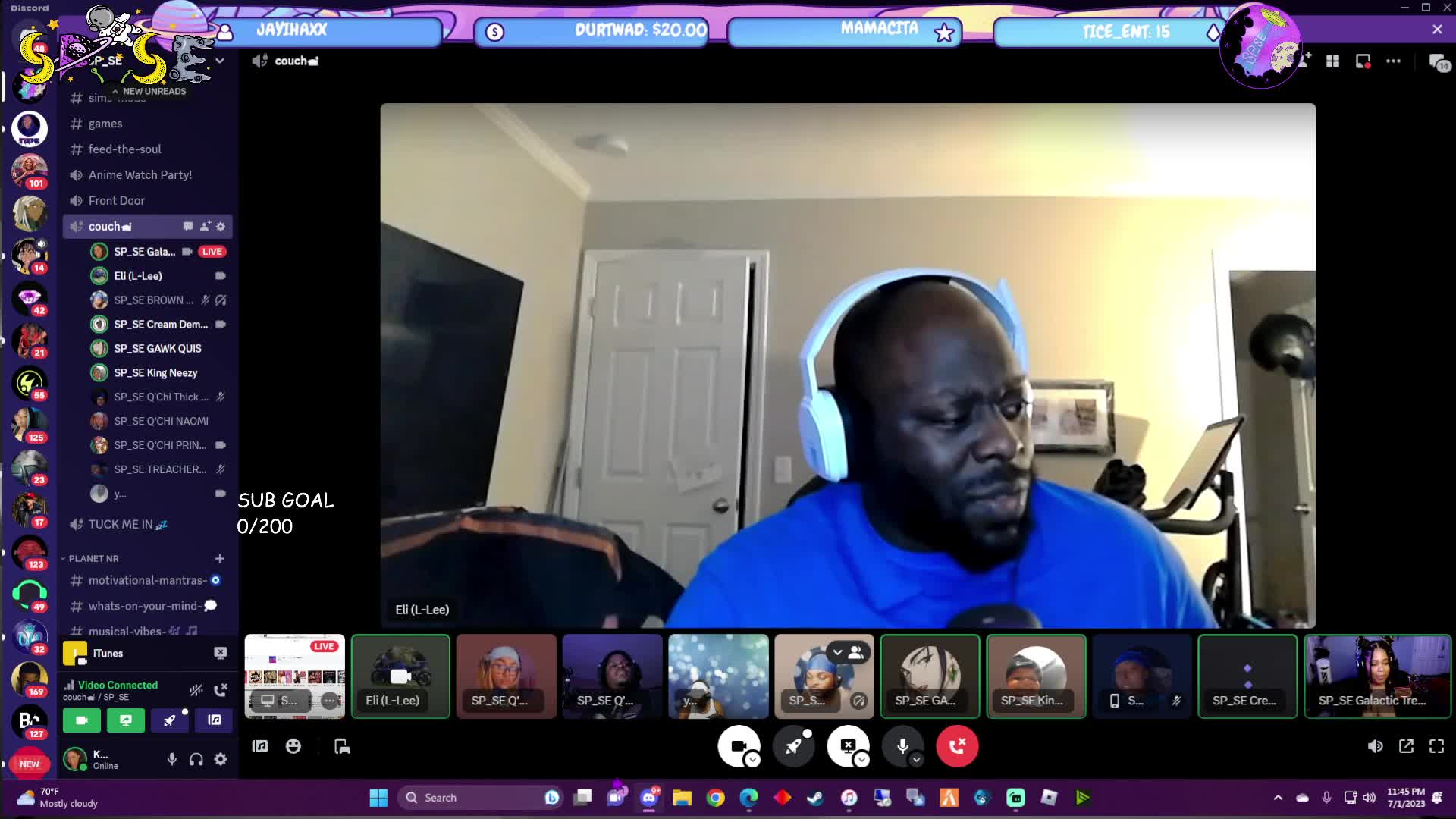The height and width of the screenshot is (819, 1456).
Task: Focus the SP_SE Galactic Tre... video tile
Action: (1377, 676)
